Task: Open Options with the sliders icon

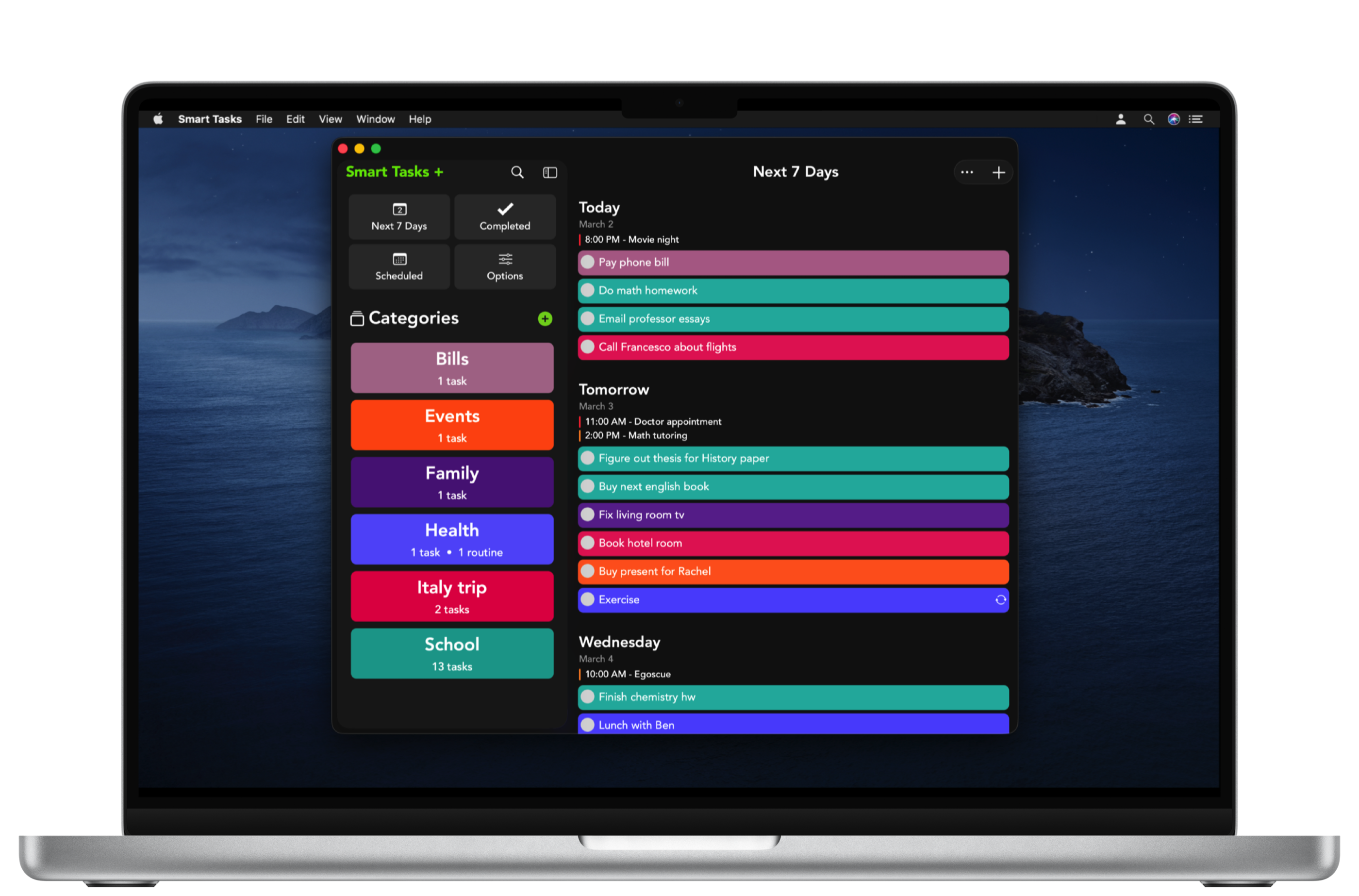Action: 504,266
